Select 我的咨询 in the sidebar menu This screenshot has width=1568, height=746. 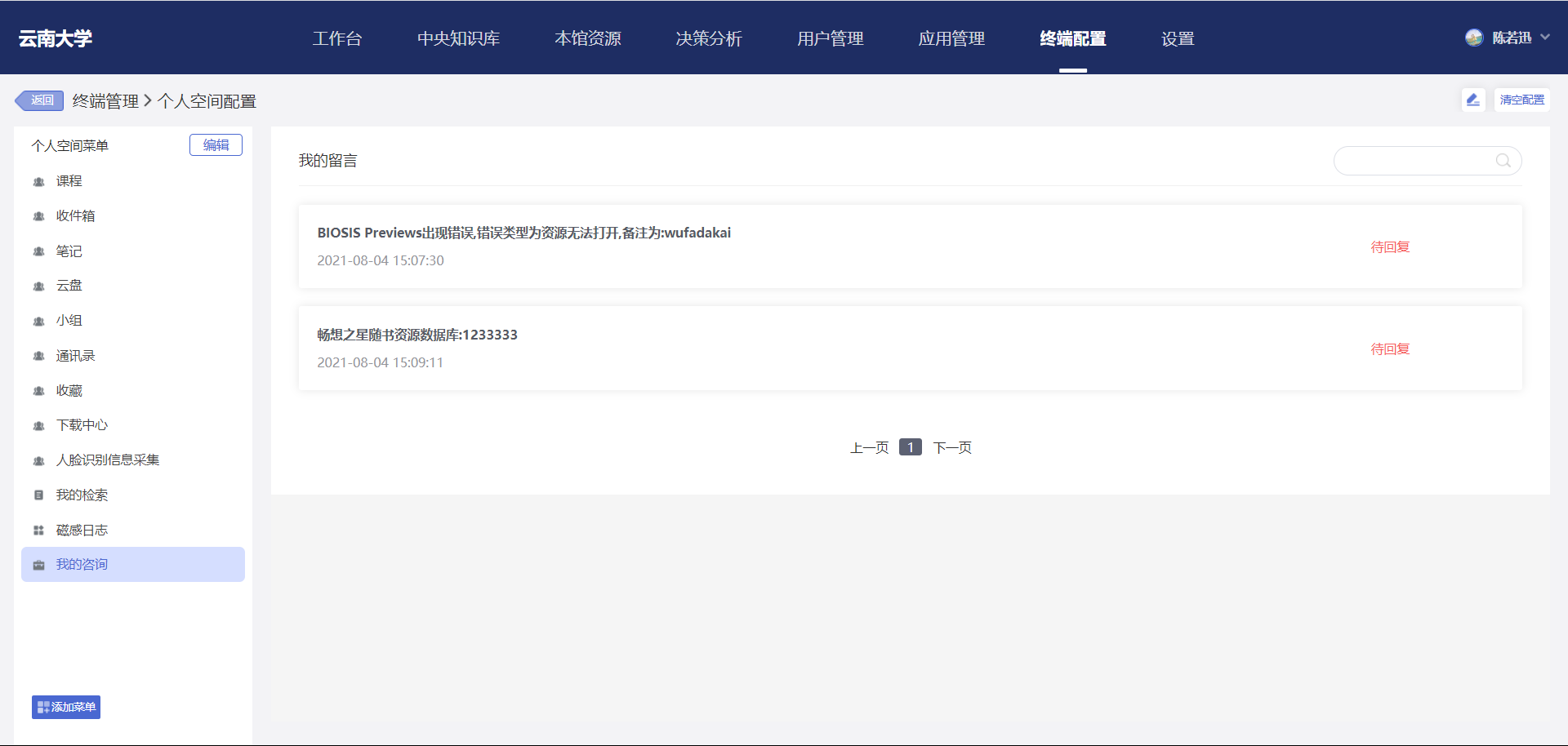coord(133,565)
